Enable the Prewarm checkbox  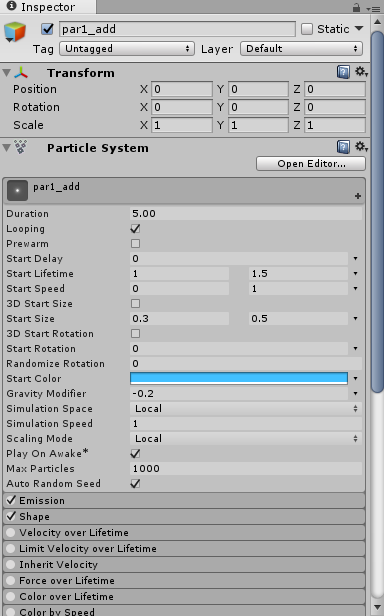135,244
